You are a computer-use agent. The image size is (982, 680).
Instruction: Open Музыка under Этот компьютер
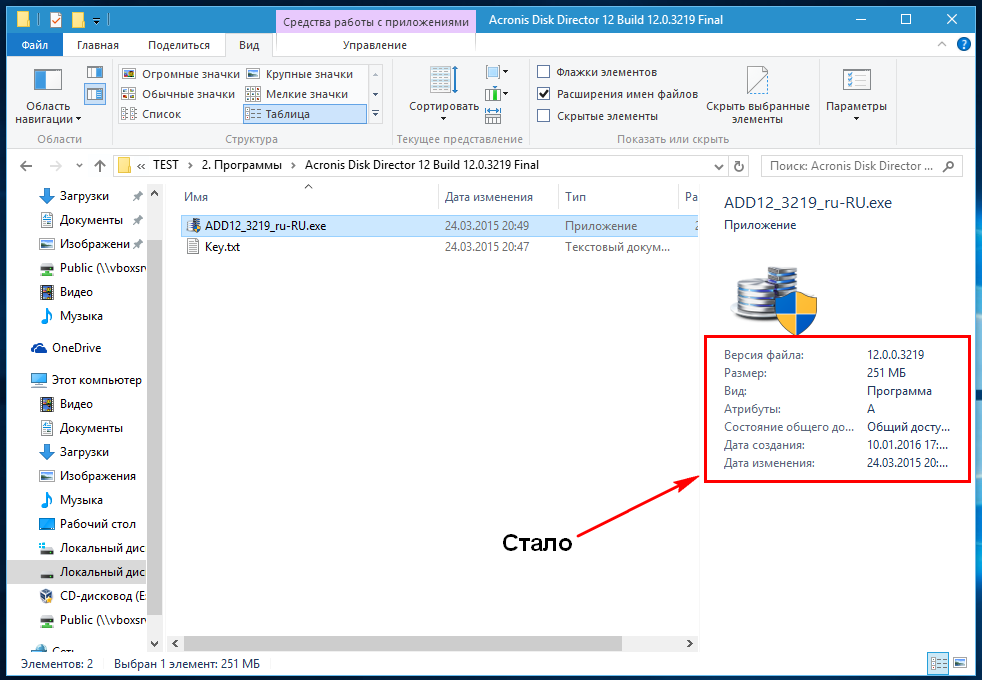point(81,500)
